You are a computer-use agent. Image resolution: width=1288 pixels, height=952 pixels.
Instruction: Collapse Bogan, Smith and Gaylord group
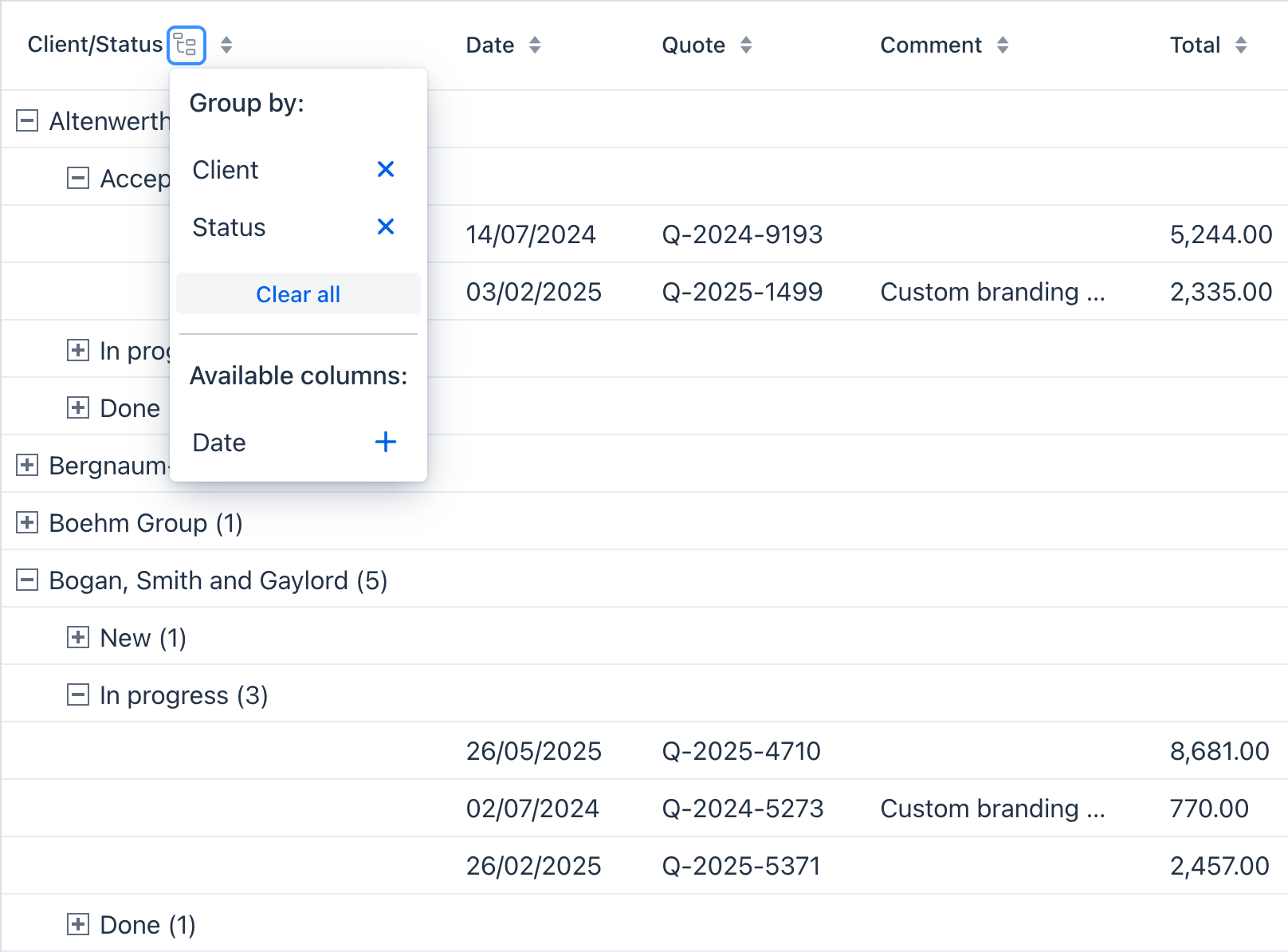[27, 580]
